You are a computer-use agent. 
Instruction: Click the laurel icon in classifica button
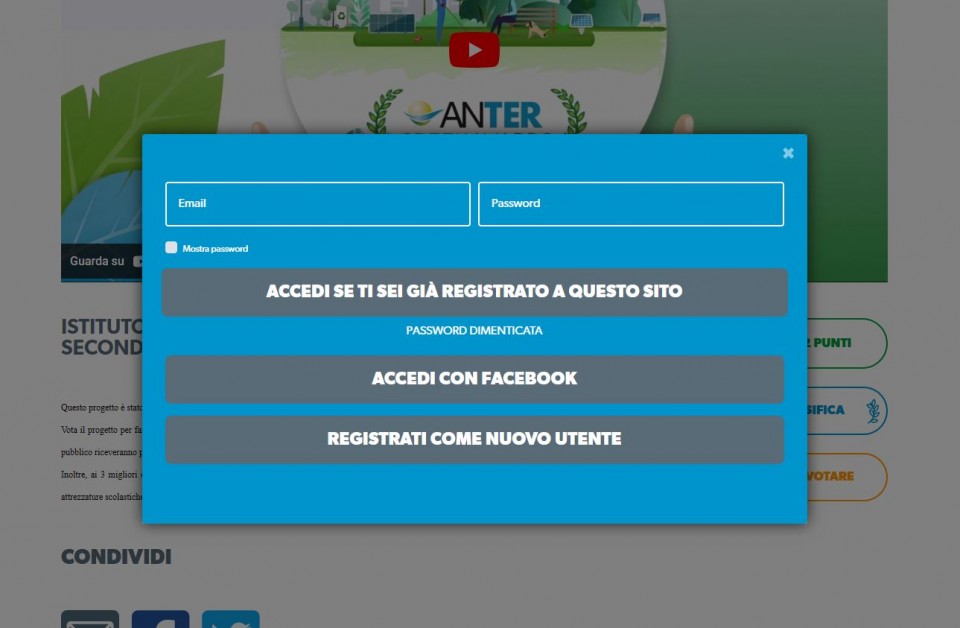(872, 410)
